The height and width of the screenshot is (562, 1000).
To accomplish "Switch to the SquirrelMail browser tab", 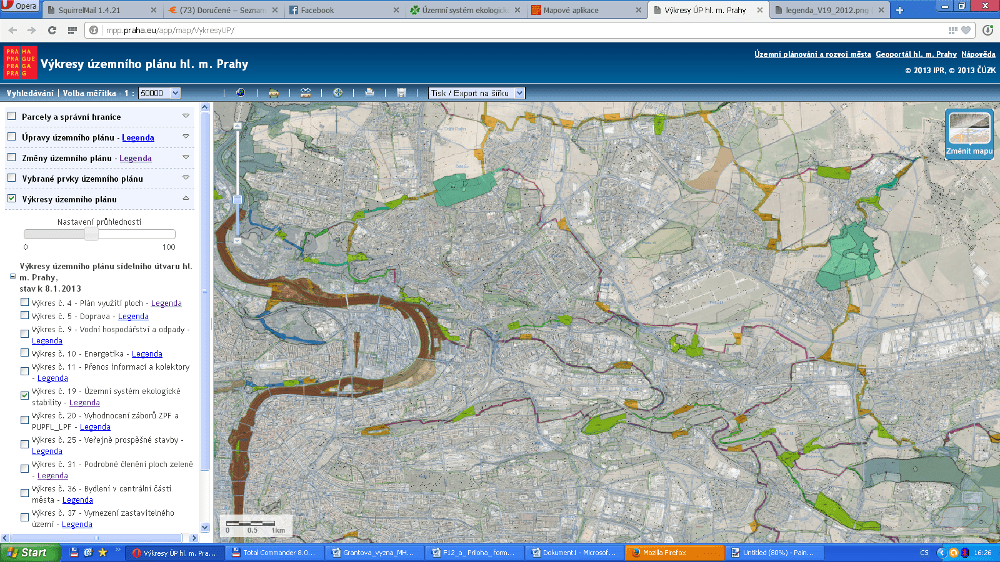I will (x=96, y=10).
